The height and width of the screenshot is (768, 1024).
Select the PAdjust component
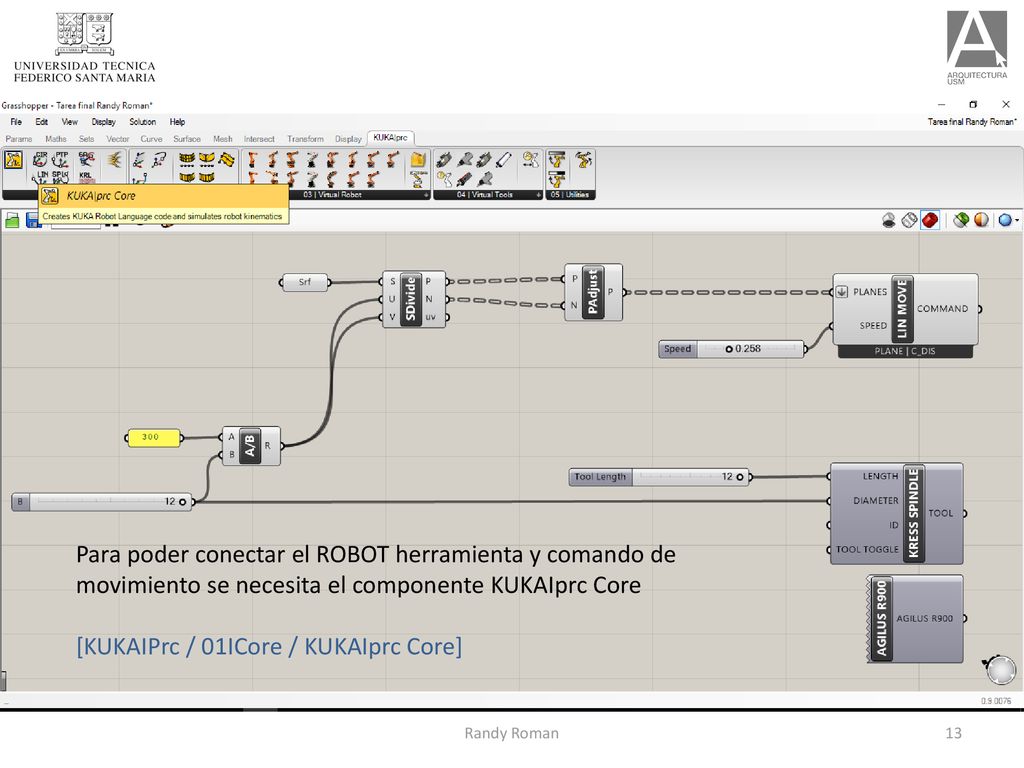tap(593, 292)
